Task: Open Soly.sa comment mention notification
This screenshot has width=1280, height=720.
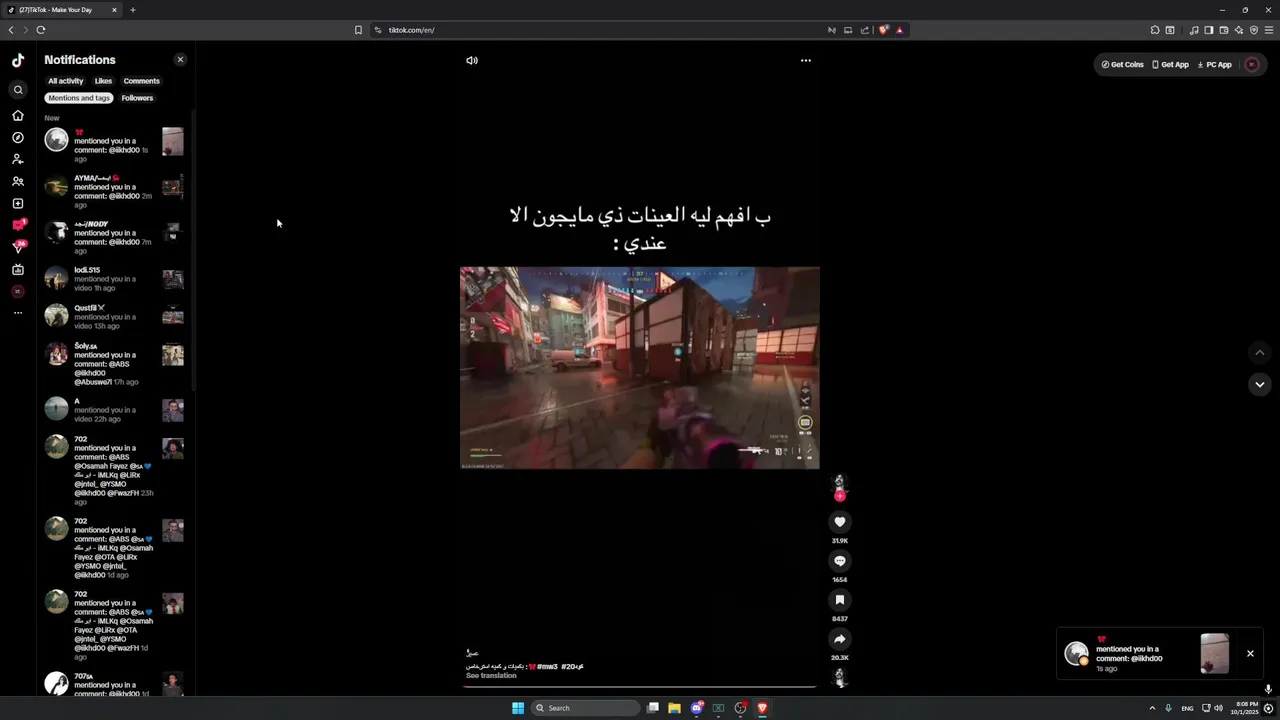Action: click(114, 364)
